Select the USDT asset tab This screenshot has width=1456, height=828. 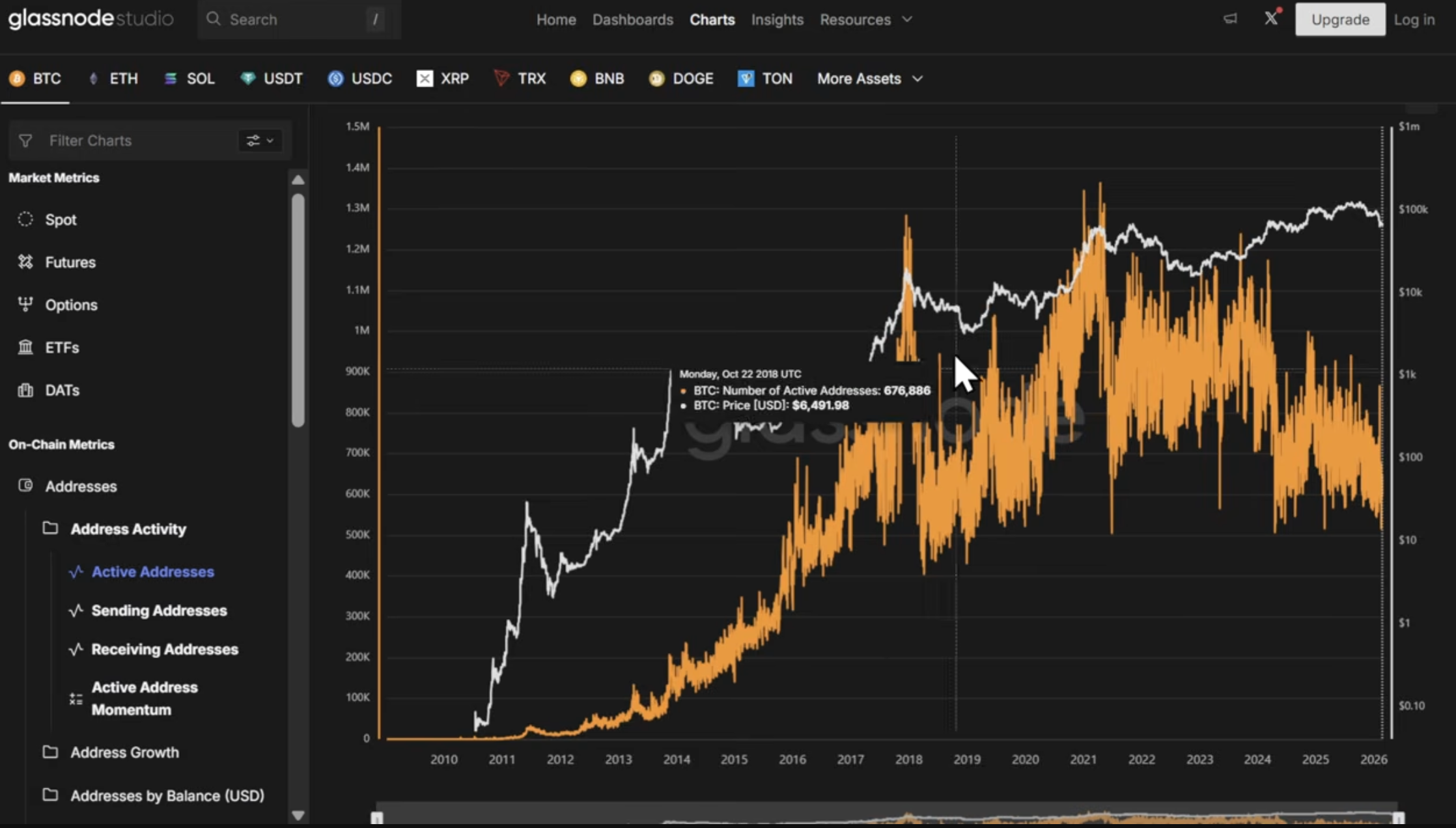click(272, 79)
